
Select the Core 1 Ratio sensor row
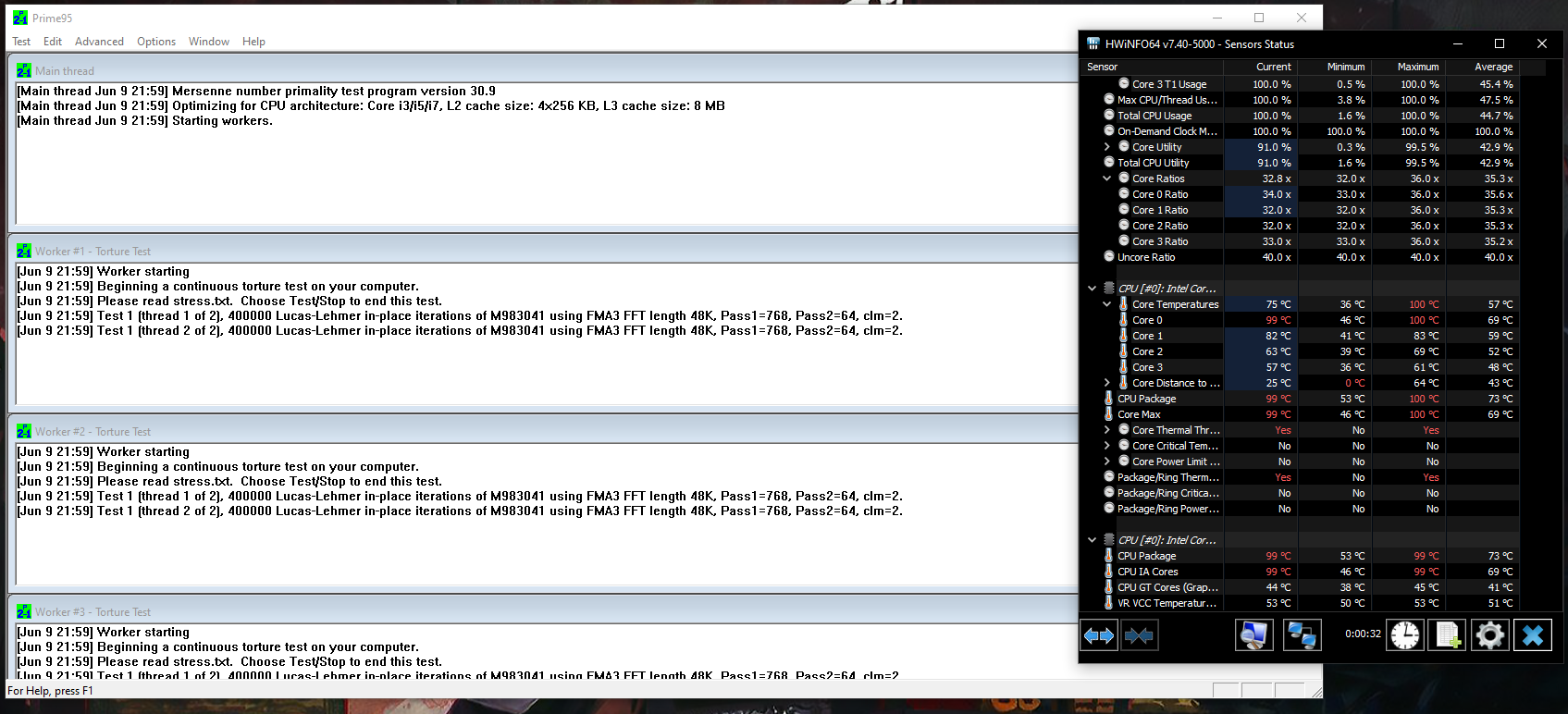tap(1300, 210)
